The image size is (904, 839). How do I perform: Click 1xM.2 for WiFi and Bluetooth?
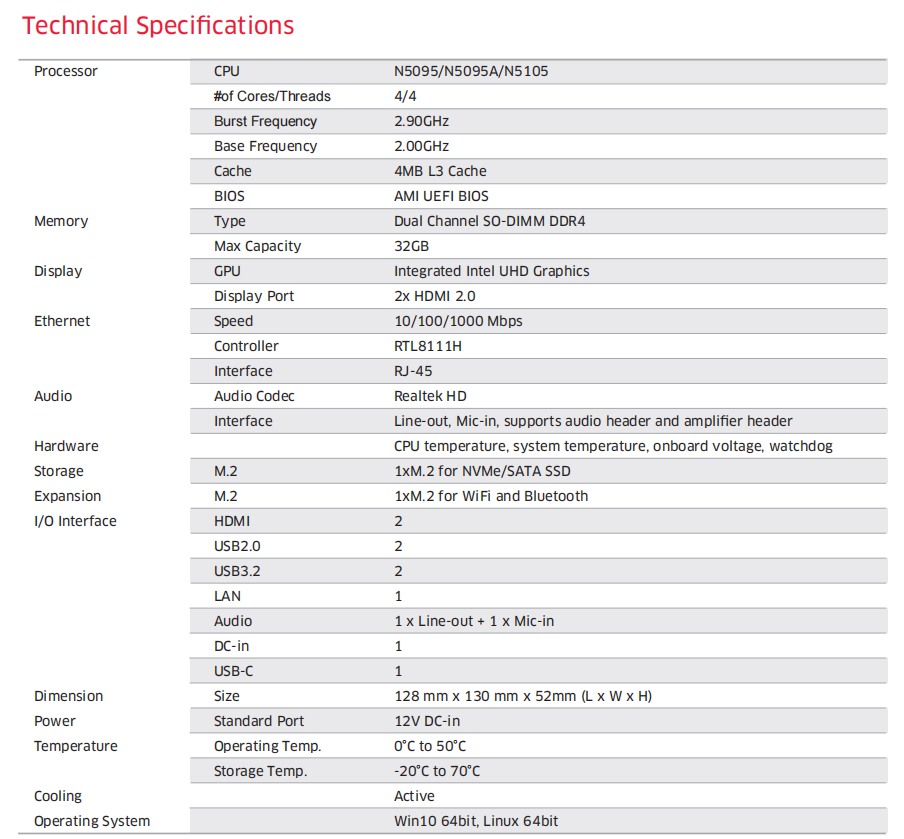(491, 496)
